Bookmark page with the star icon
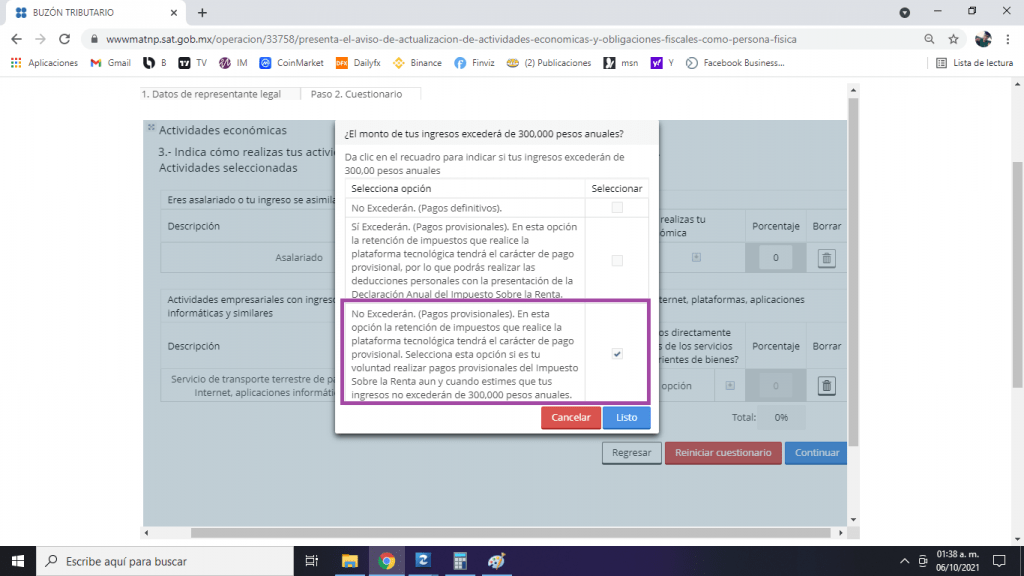The width and height of the screenshot is (1024, 576). [953, 39]
